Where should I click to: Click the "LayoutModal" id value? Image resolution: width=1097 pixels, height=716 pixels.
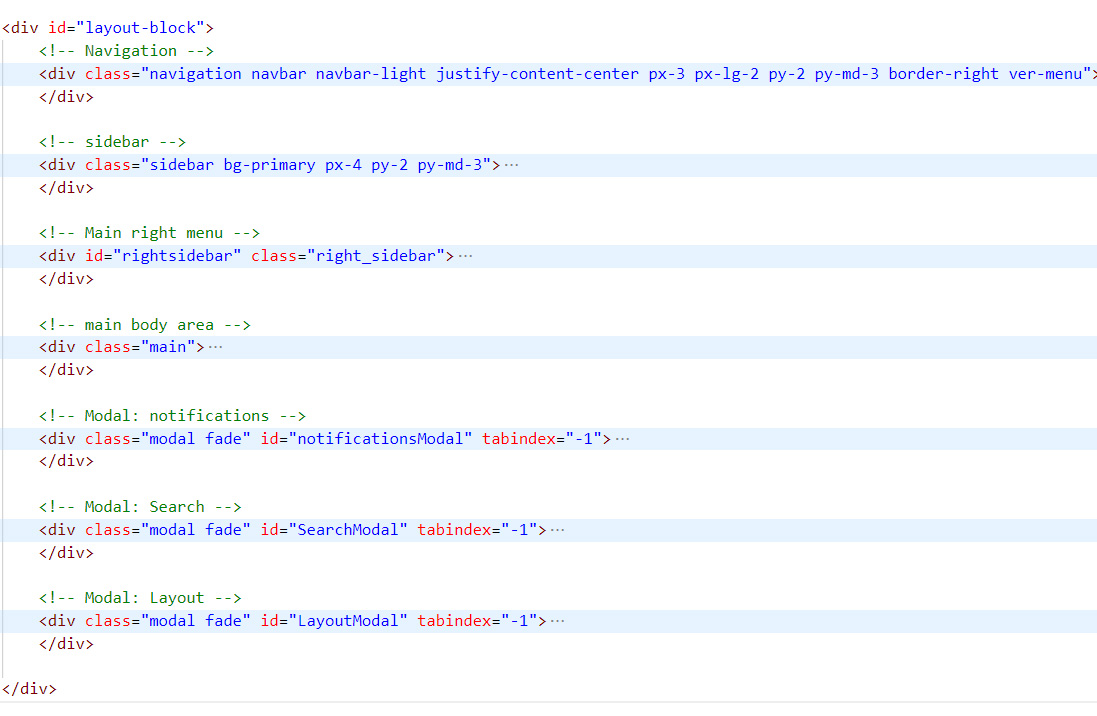pos(352,621)
